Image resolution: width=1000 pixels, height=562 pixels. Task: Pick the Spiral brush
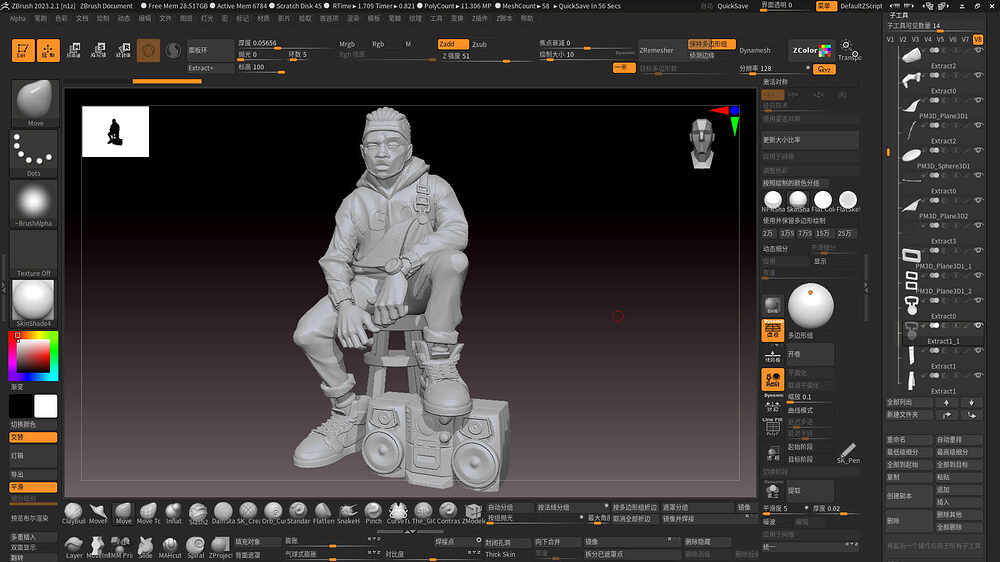(195, 547)
